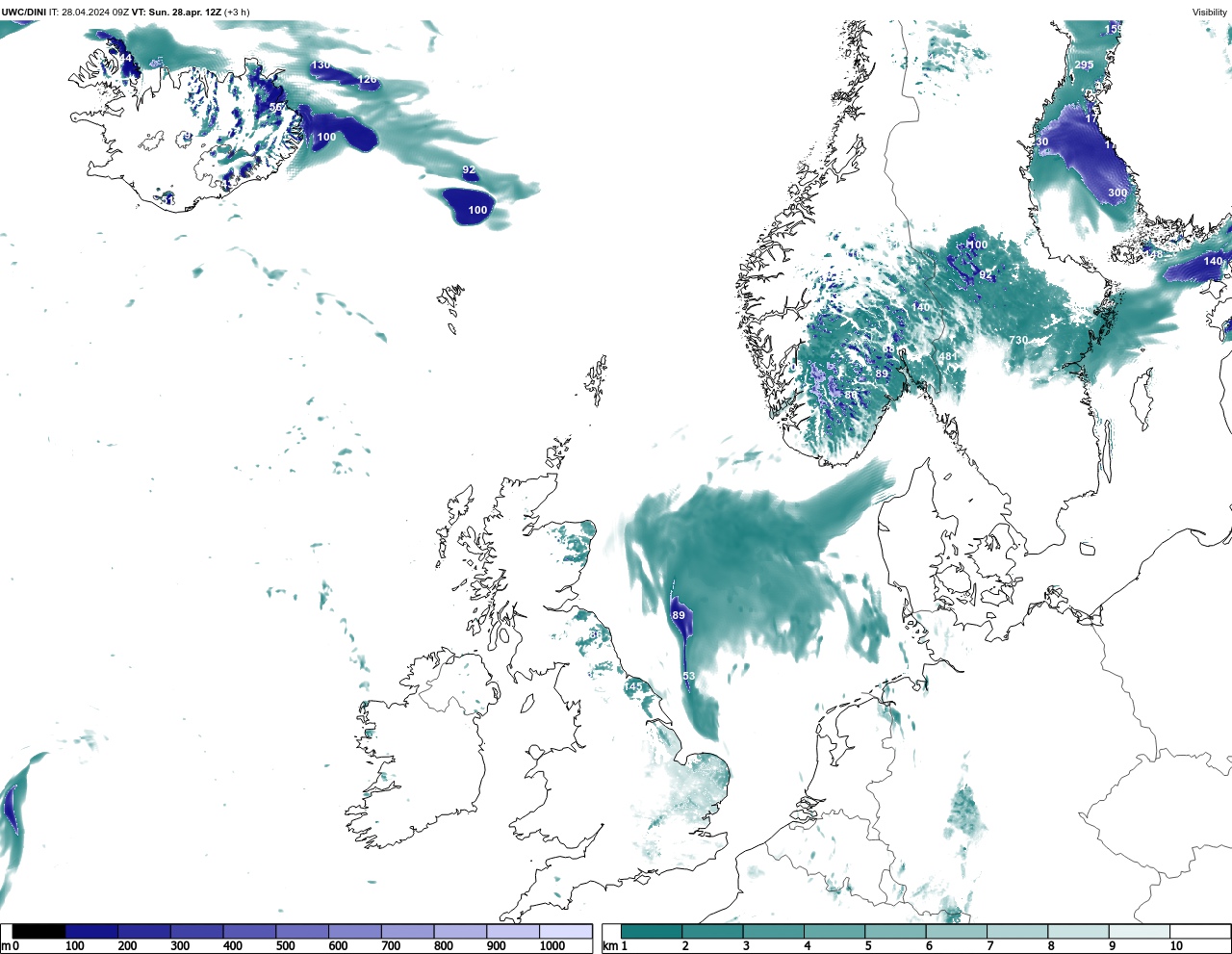Select the white swatch after 10 km

pyautogui.click(x=1200, y=932)
